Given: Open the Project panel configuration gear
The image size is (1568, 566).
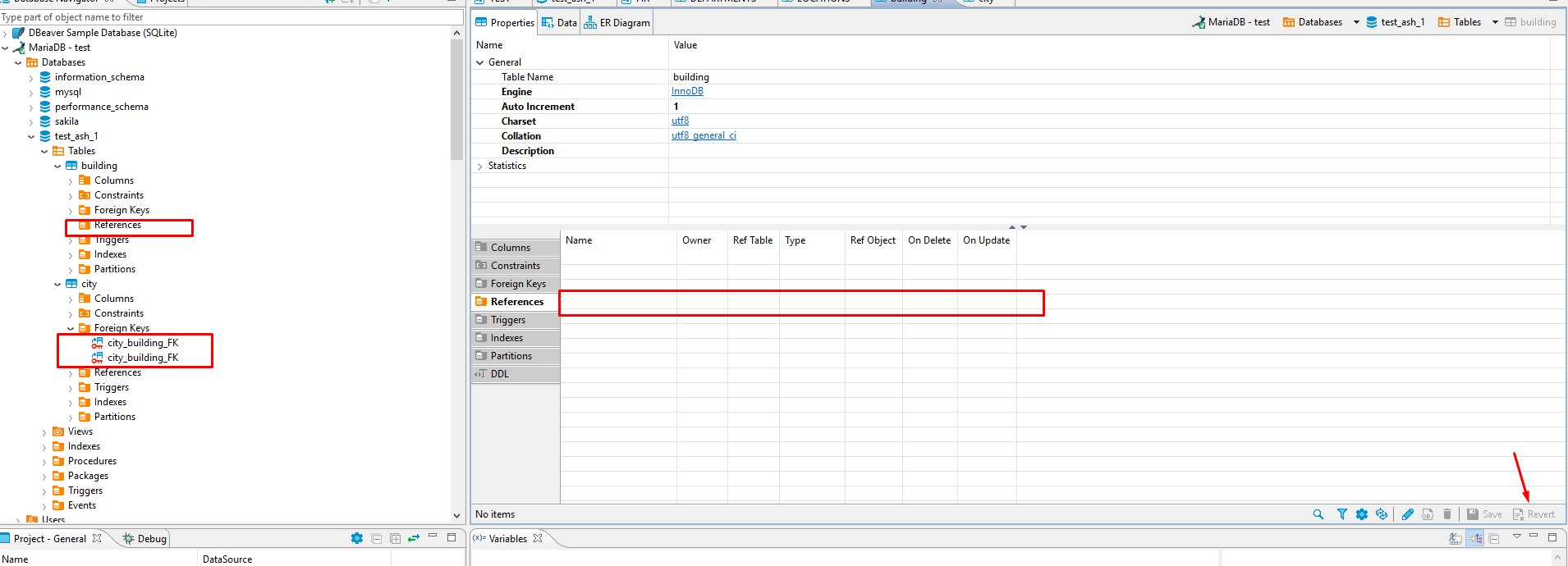Looking at the screenshot, I should click(357, 538).
